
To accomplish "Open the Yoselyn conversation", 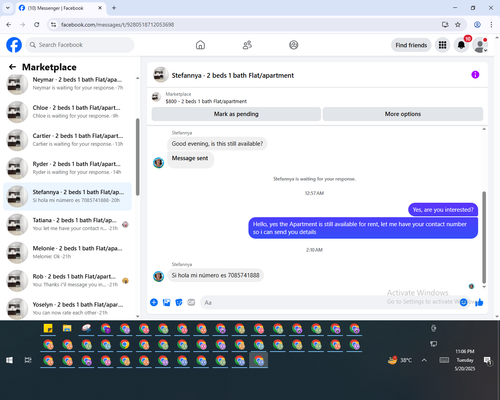I will (x=67, y=309).
